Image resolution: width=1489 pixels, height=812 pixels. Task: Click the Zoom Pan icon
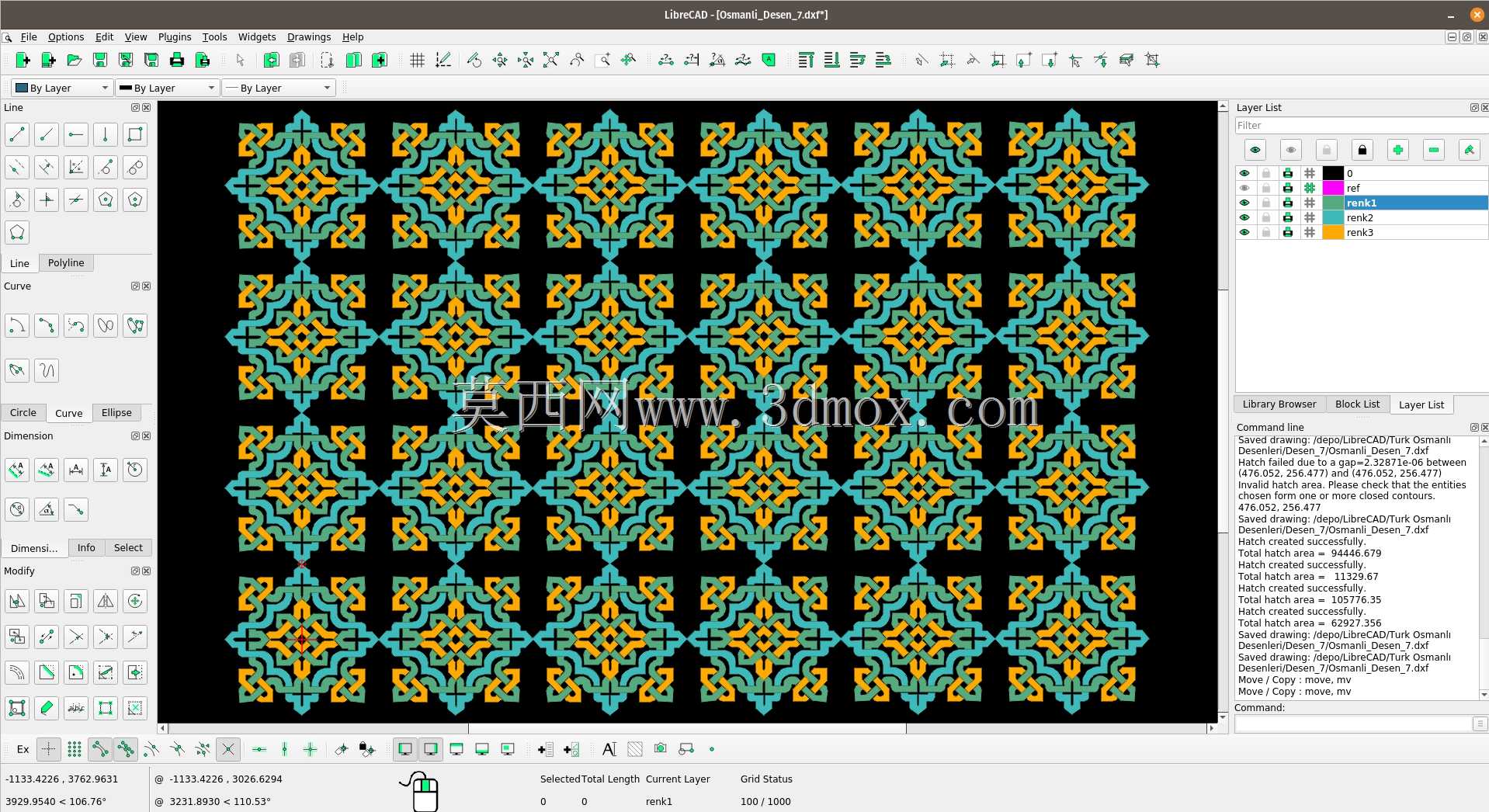628,60
